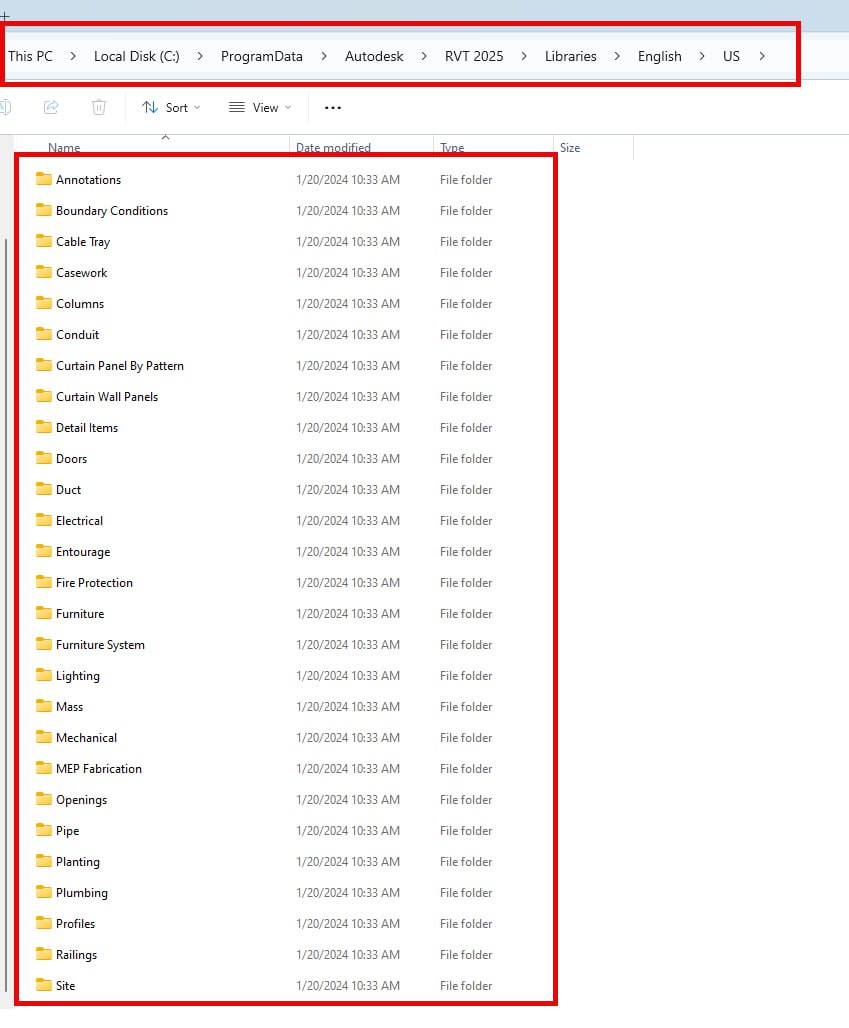Click the date modified of Doors folder

click(348, 459)
